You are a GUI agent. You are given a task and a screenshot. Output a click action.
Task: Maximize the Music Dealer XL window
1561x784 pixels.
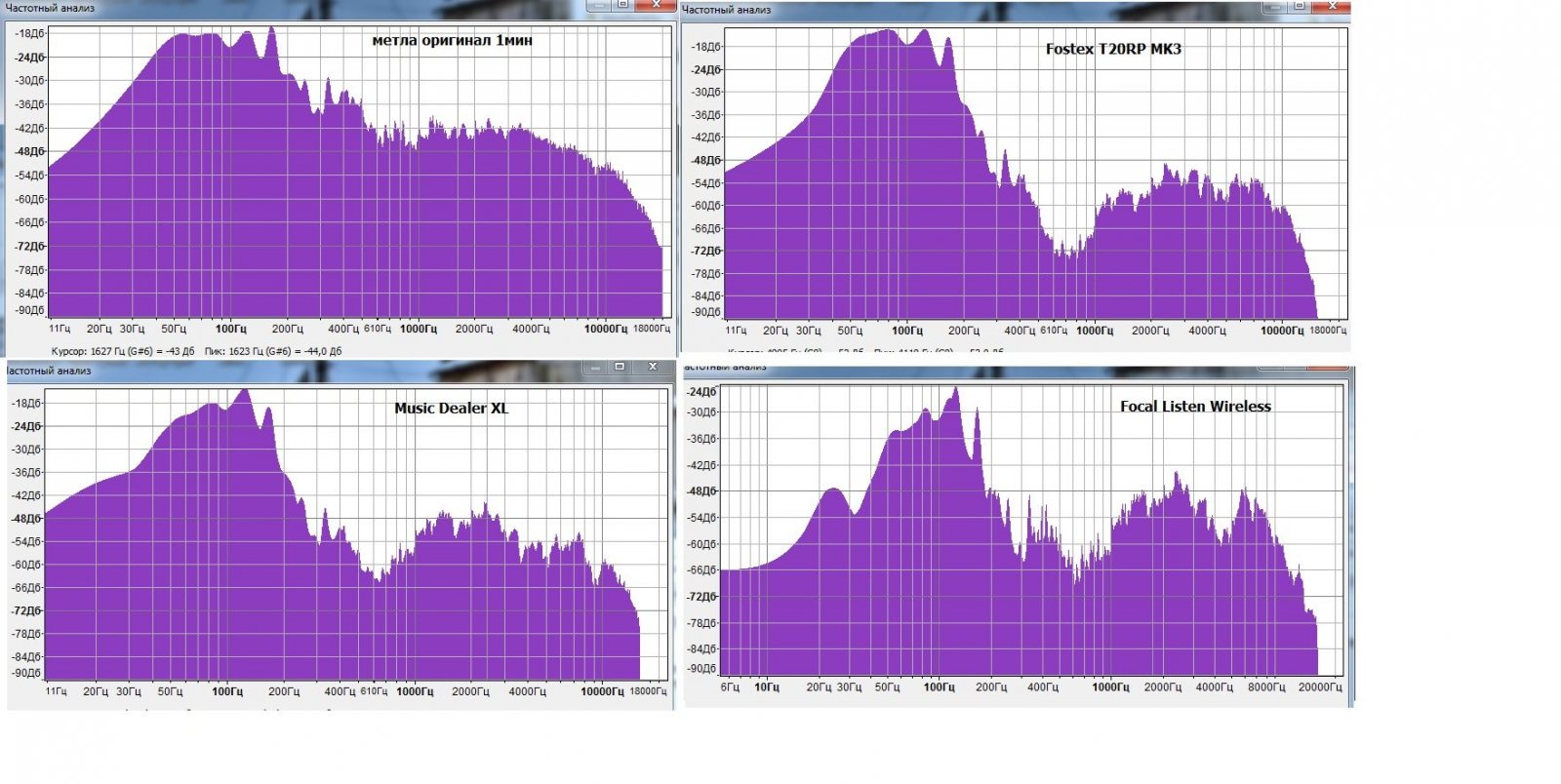click(x=620, y=367)
